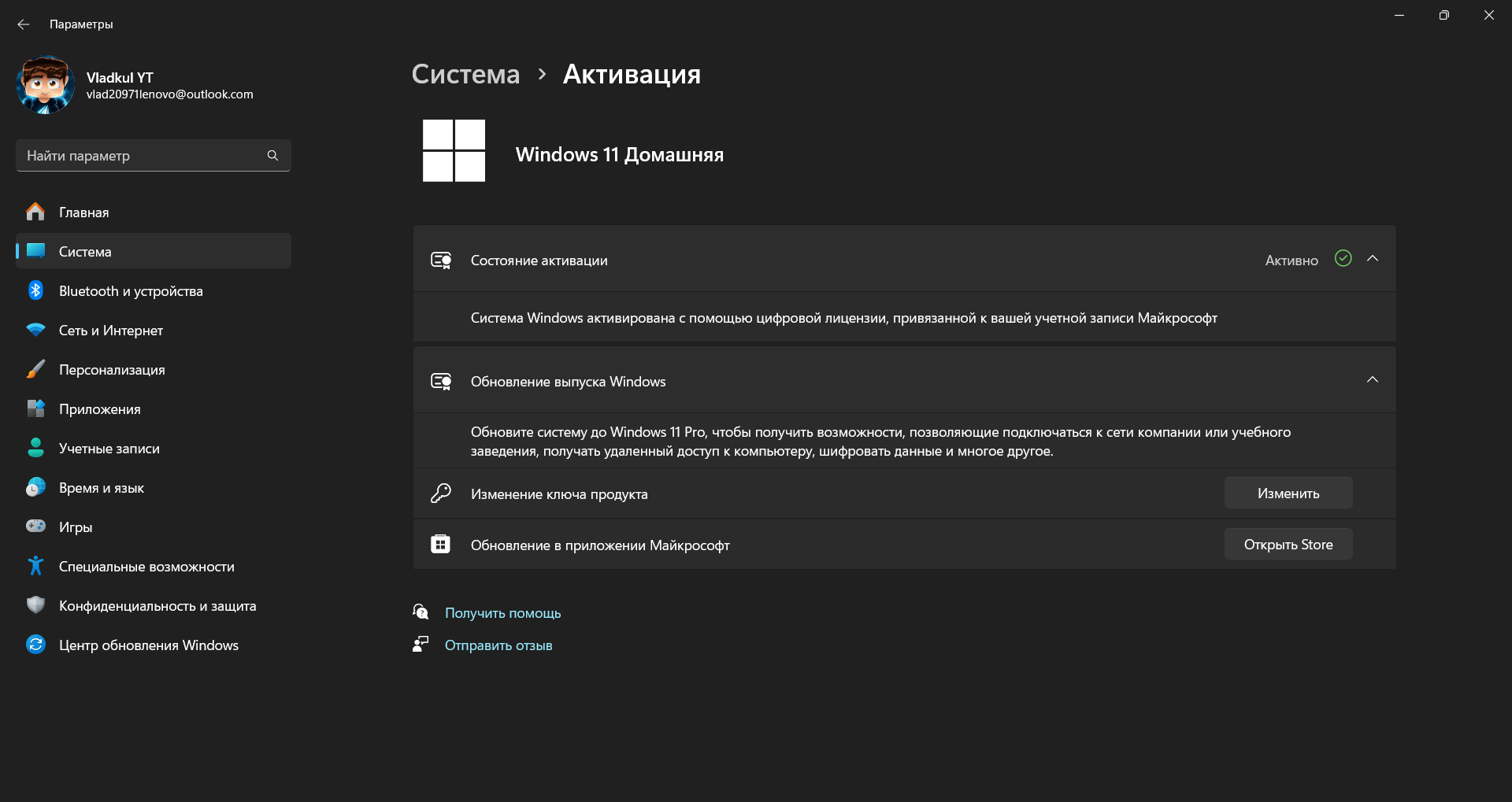Click the accessibility figure icon
The width and height of the screenshot is (1512, 802).
point(35,565)
